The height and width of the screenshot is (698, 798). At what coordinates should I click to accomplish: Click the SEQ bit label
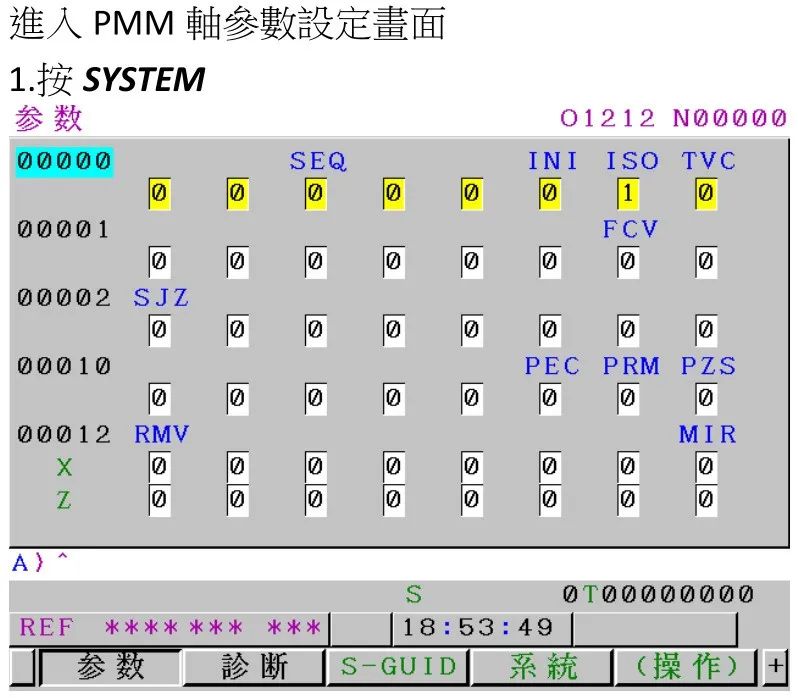[x=318, y=161]
